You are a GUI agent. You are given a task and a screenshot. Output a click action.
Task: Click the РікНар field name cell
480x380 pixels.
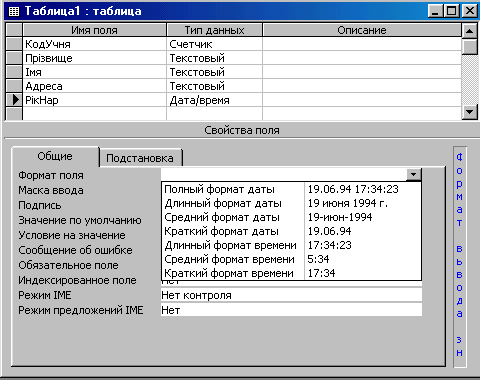pyautogui.click(x=95, y=100)
